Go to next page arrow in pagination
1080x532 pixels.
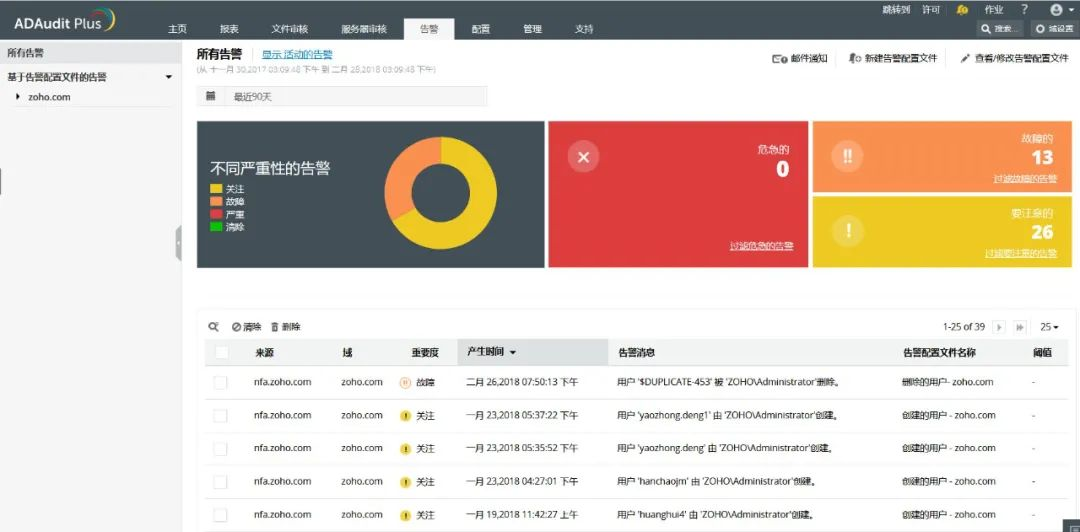pos(999,327)
